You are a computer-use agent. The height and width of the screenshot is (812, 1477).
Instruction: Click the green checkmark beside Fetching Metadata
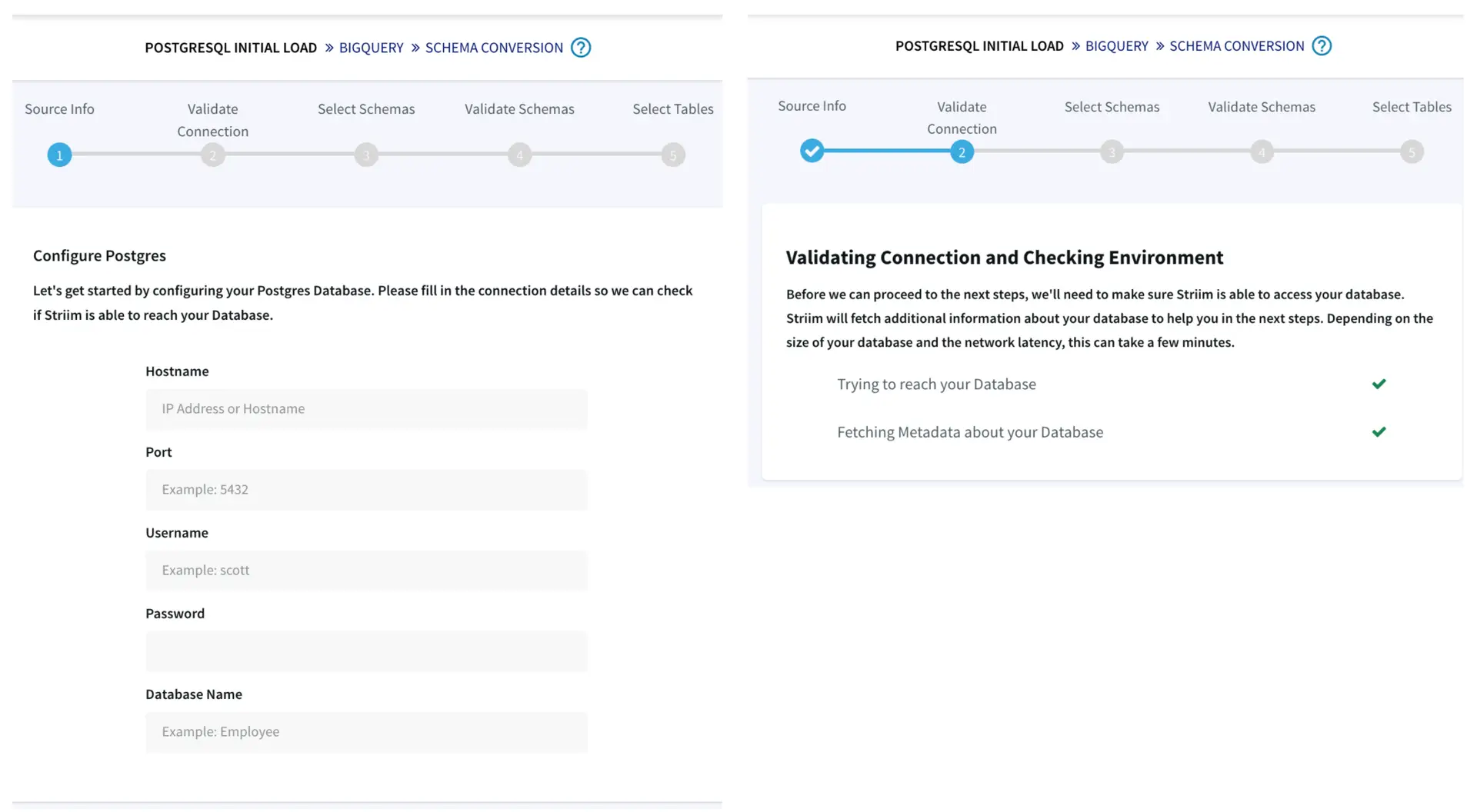point(1379,432)
